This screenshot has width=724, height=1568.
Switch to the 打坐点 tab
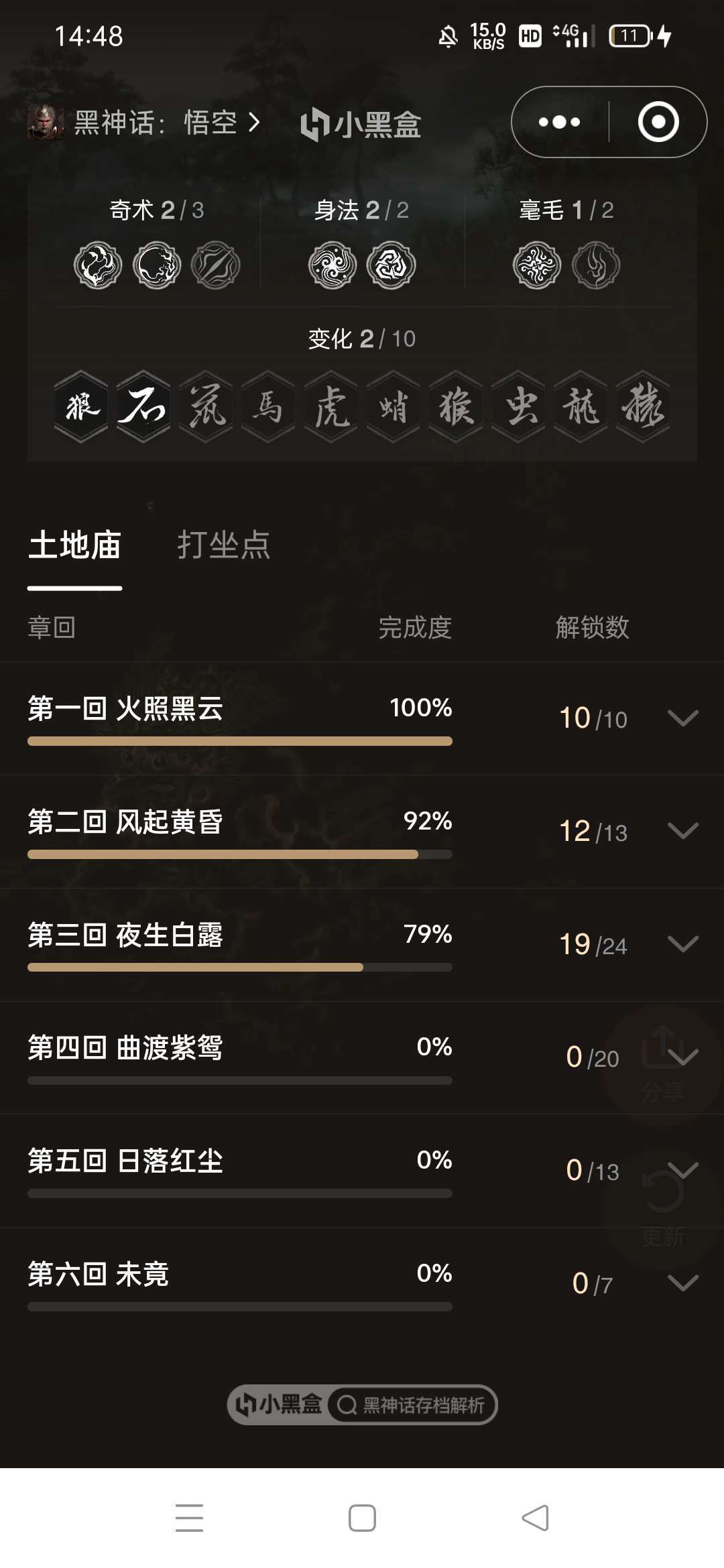[x=223, y=545]
